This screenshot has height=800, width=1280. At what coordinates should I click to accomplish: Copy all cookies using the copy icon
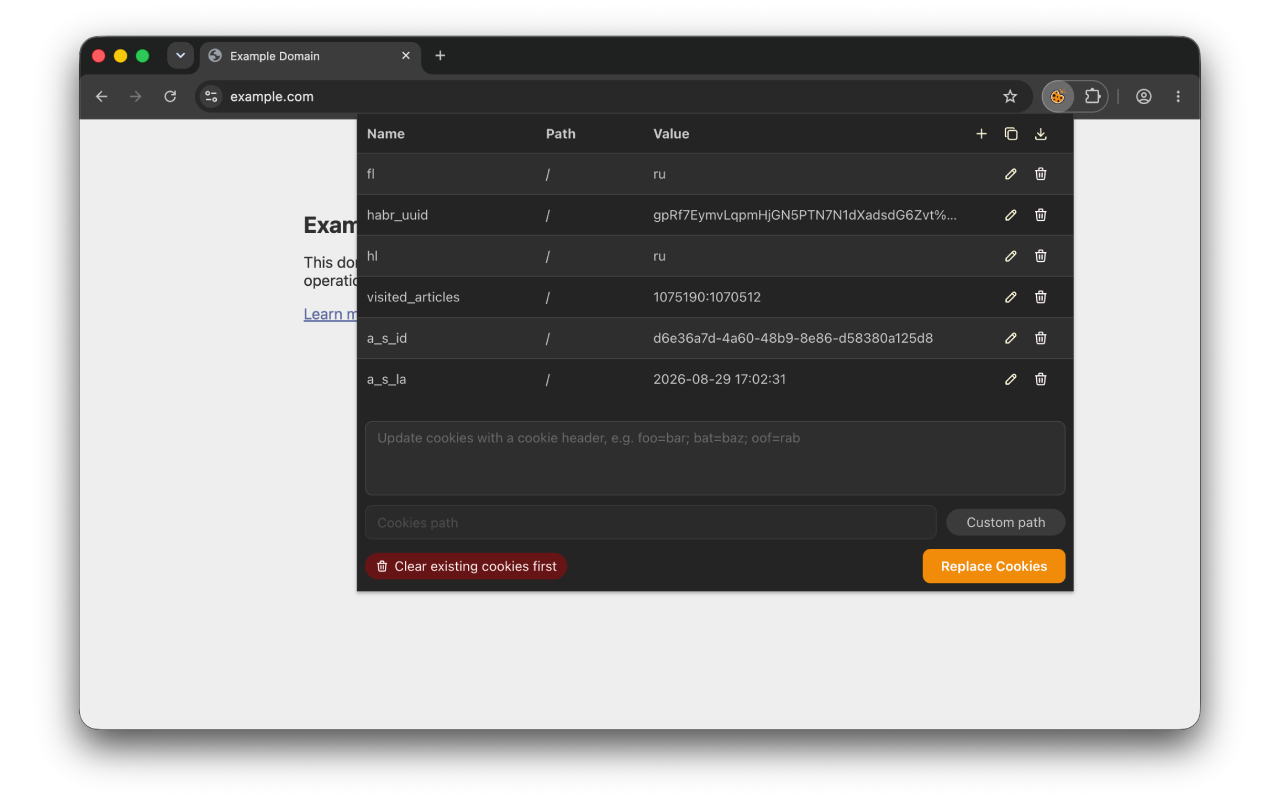[1011, 134]
